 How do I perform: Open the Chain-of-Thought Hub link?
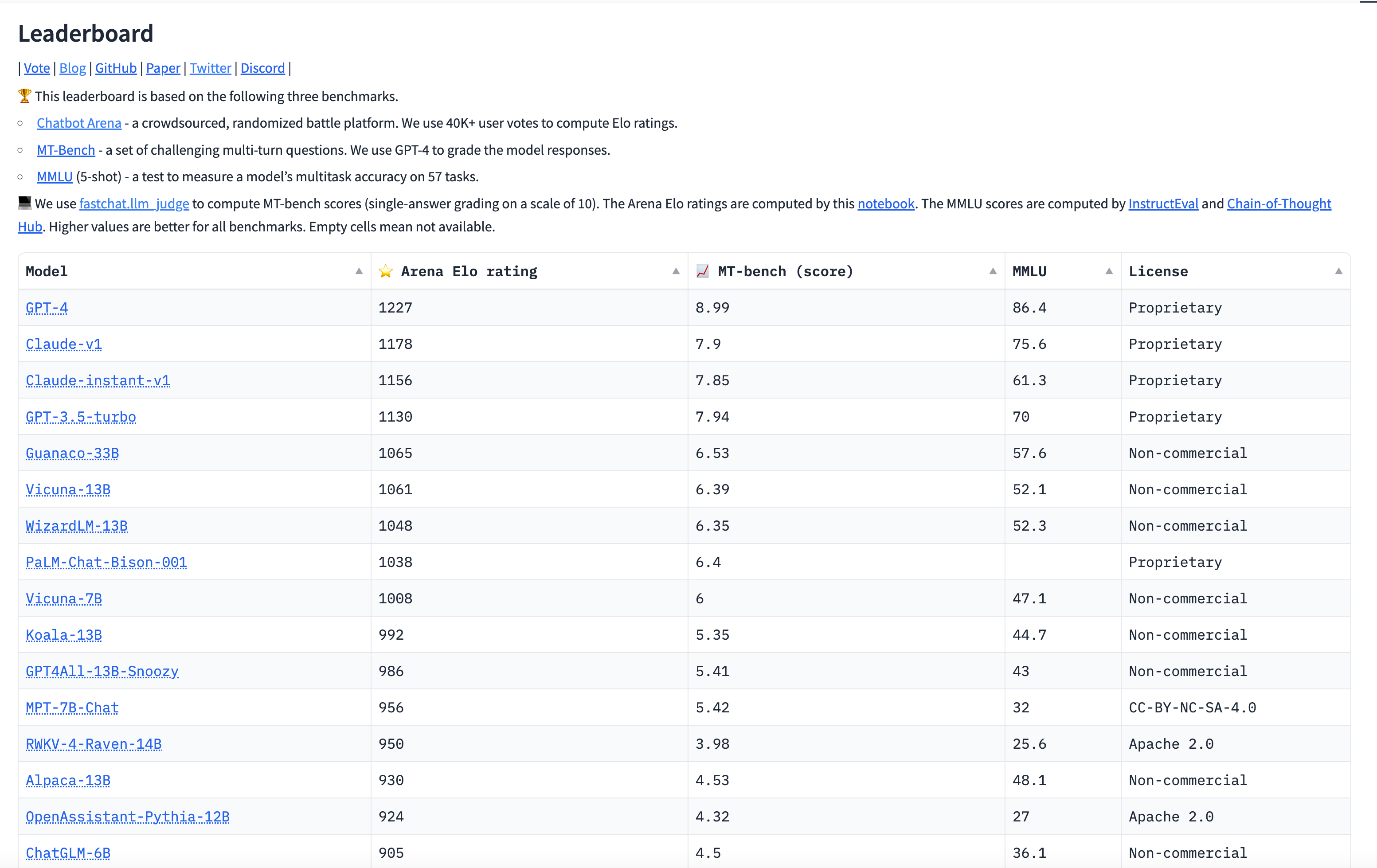point(1279,203)
